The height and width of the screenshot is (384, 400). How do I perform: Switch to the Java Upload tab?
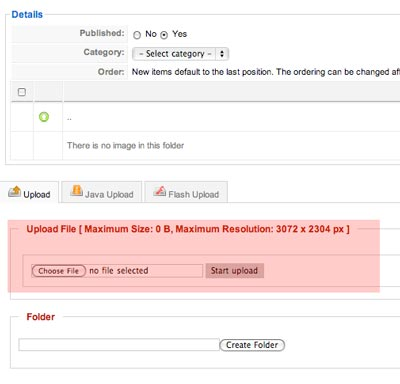[102, 192]
